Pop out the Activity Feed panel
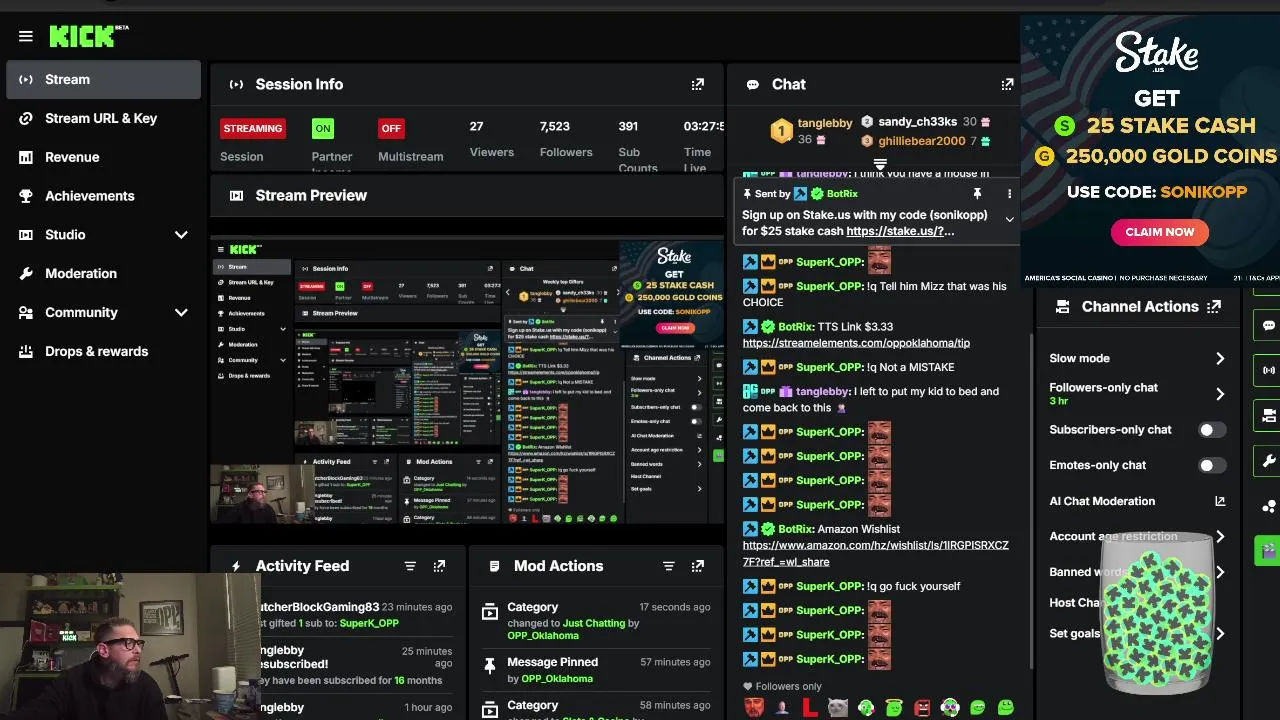 click(x=439, y=566)
